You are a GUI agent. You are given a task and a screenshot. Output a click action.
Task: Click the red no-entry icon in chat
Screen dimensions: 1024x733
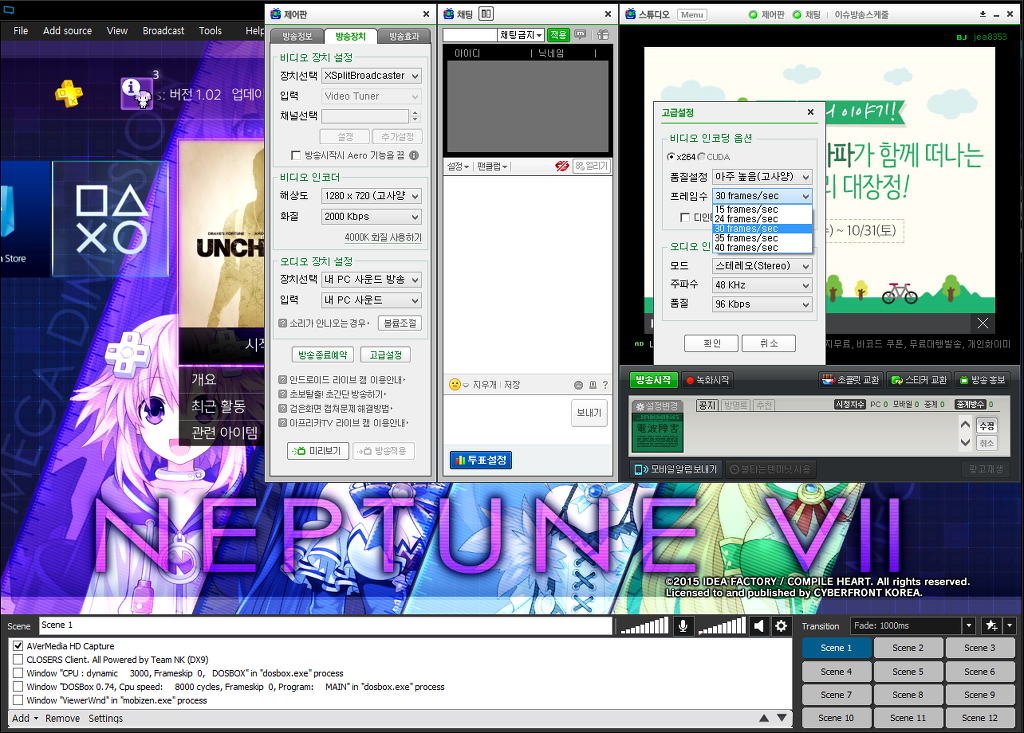click(562, 166)
